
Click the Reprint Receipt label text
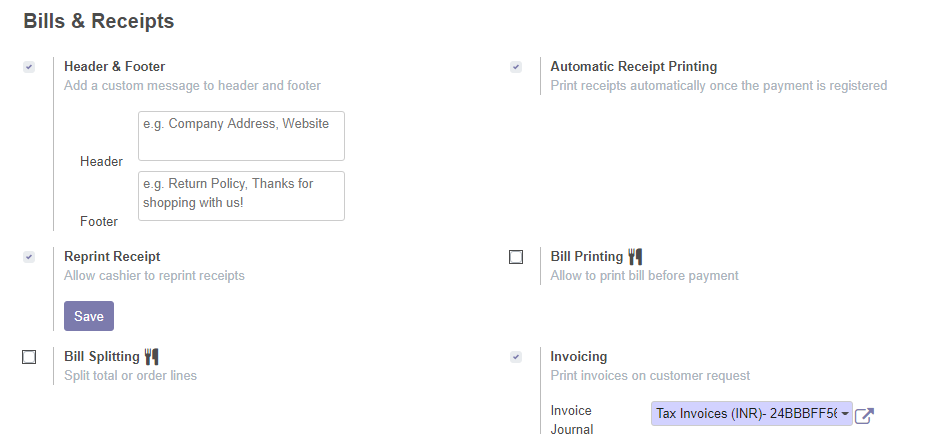tap(112, 256)
